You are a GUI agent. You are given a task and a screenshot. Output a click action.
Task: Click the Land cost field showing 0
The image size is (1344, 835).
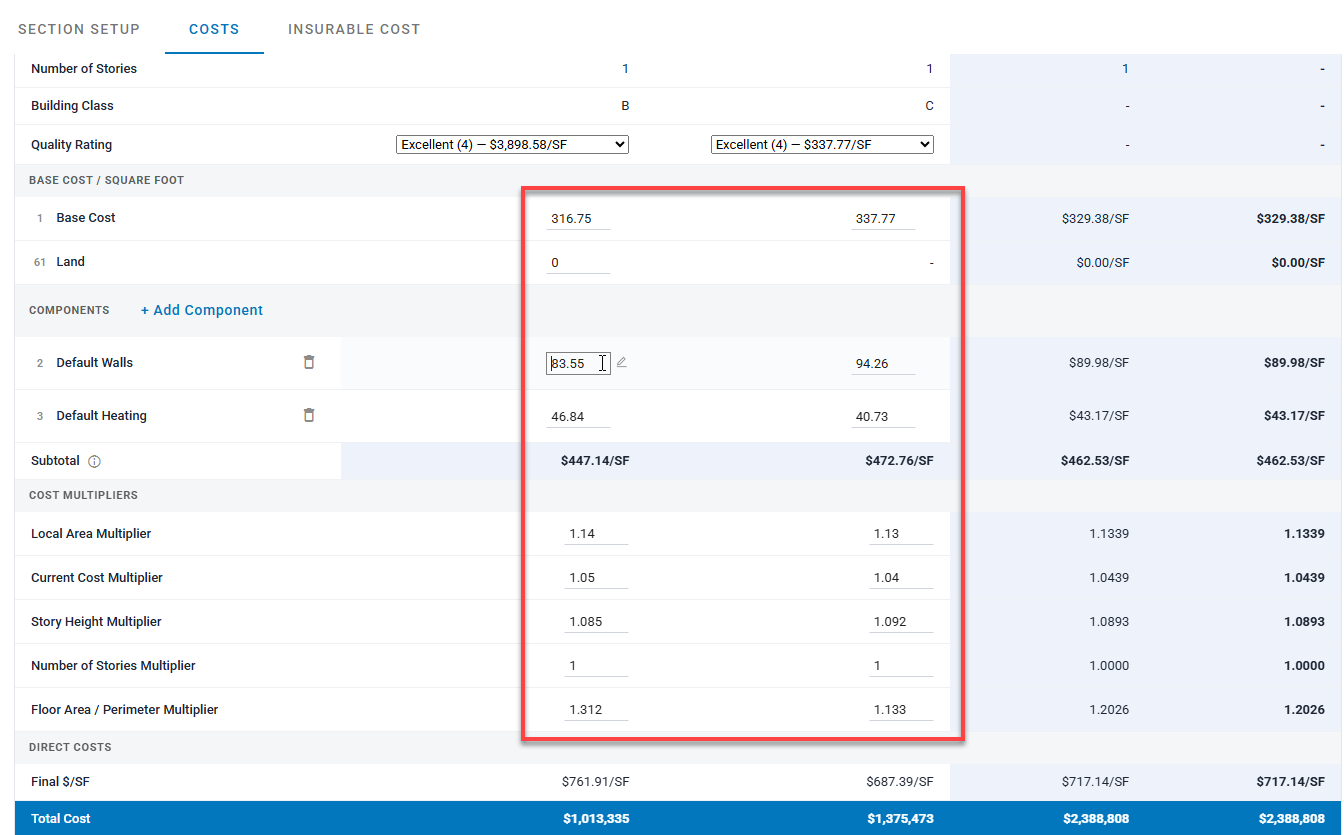578,262
